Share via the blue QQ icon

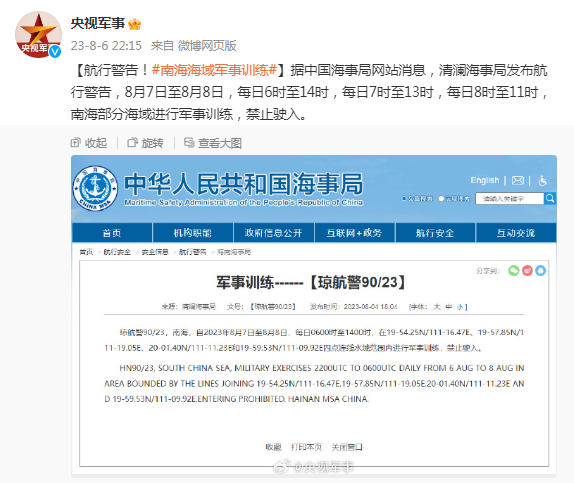coord(540,271)
